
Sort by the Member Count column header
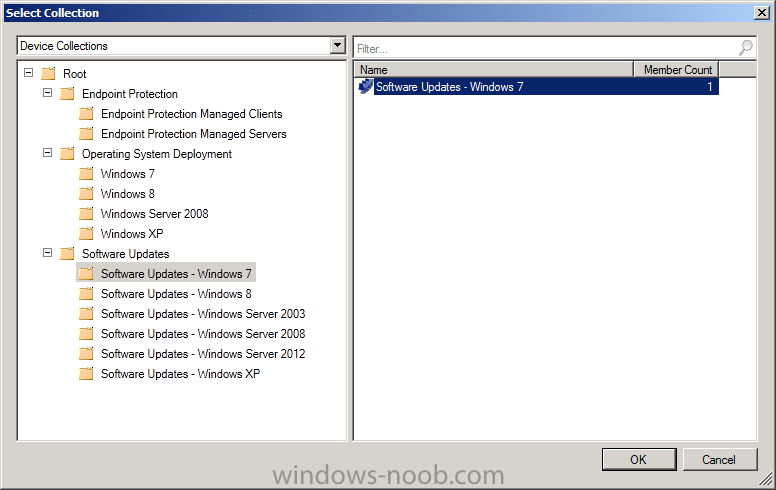coord(677,70)
